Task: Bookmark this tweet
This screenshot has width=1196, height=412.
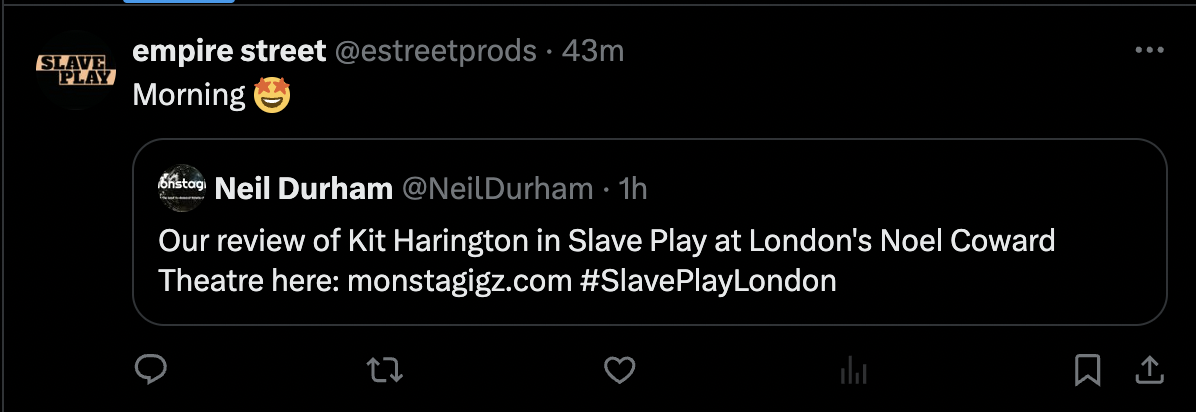Action: (x=1087, y=370)
